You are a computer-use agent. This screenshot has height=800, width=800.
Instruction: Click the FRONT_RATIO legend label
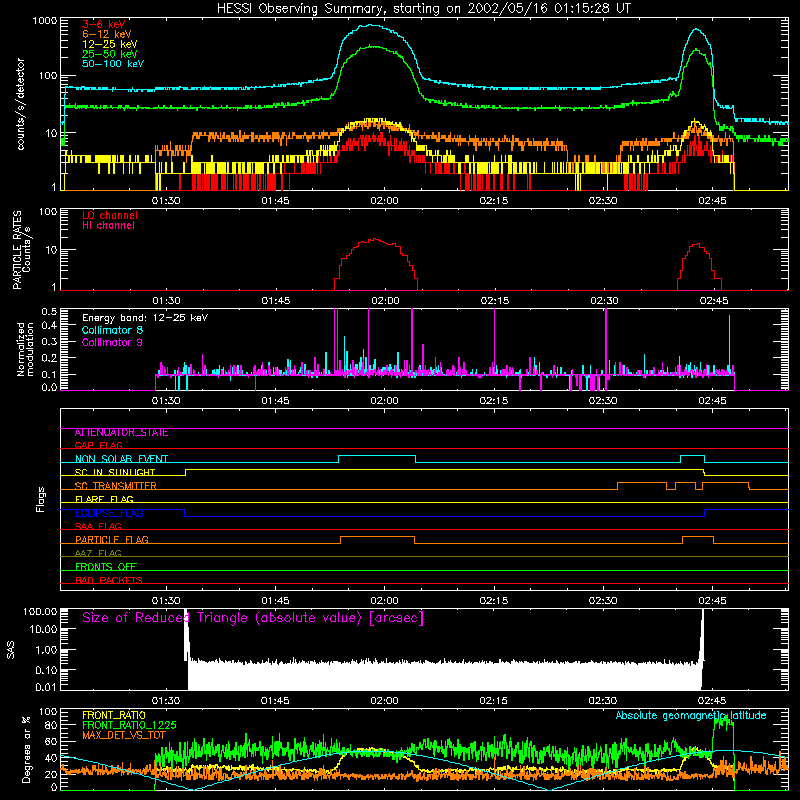(x=114, y=716)
